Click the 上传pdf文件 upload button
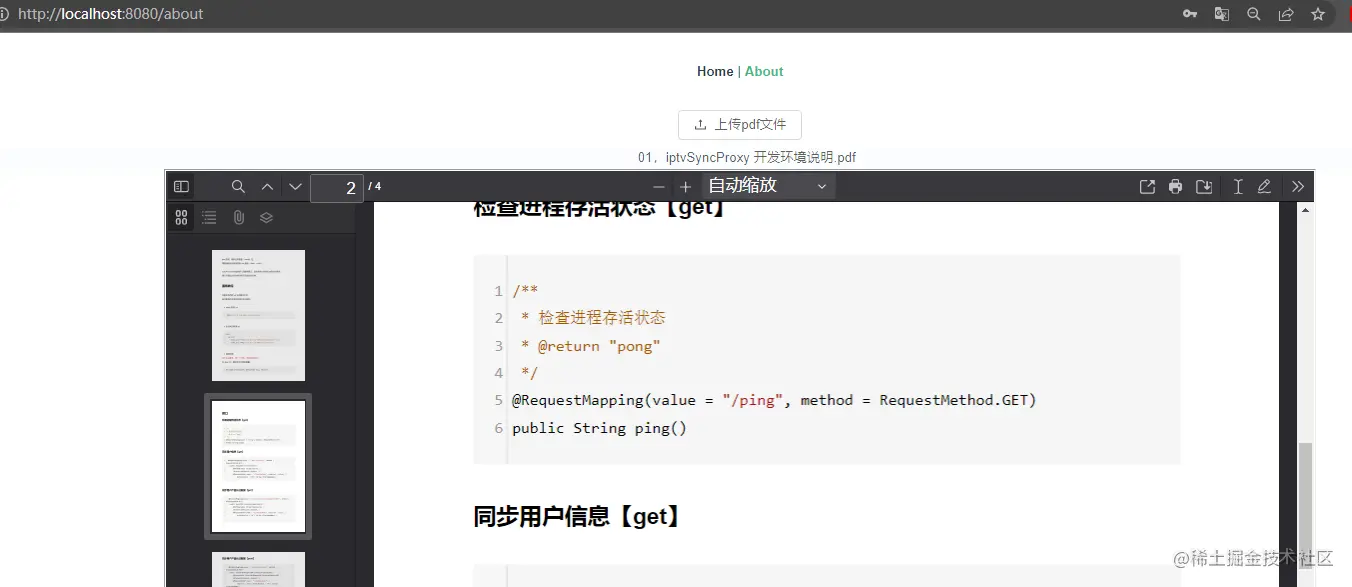This screenshot has height=587, width=1352. click(740, 124)
